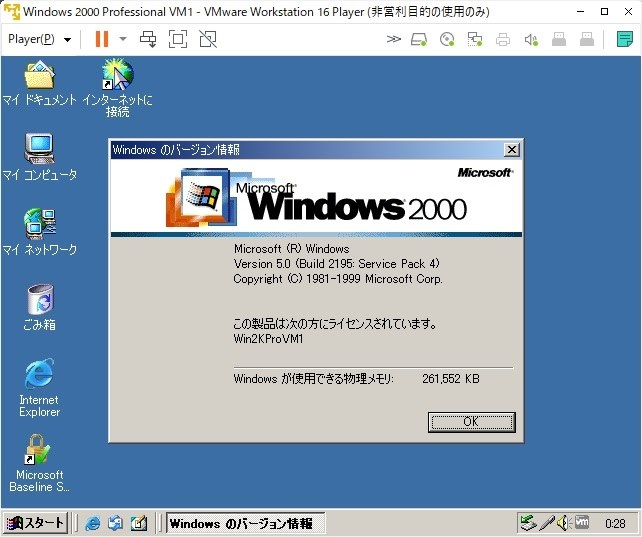This screenshot has height=537, width=642.
Task: Open the Player(P) menu
Action: (x=39, y=39)
